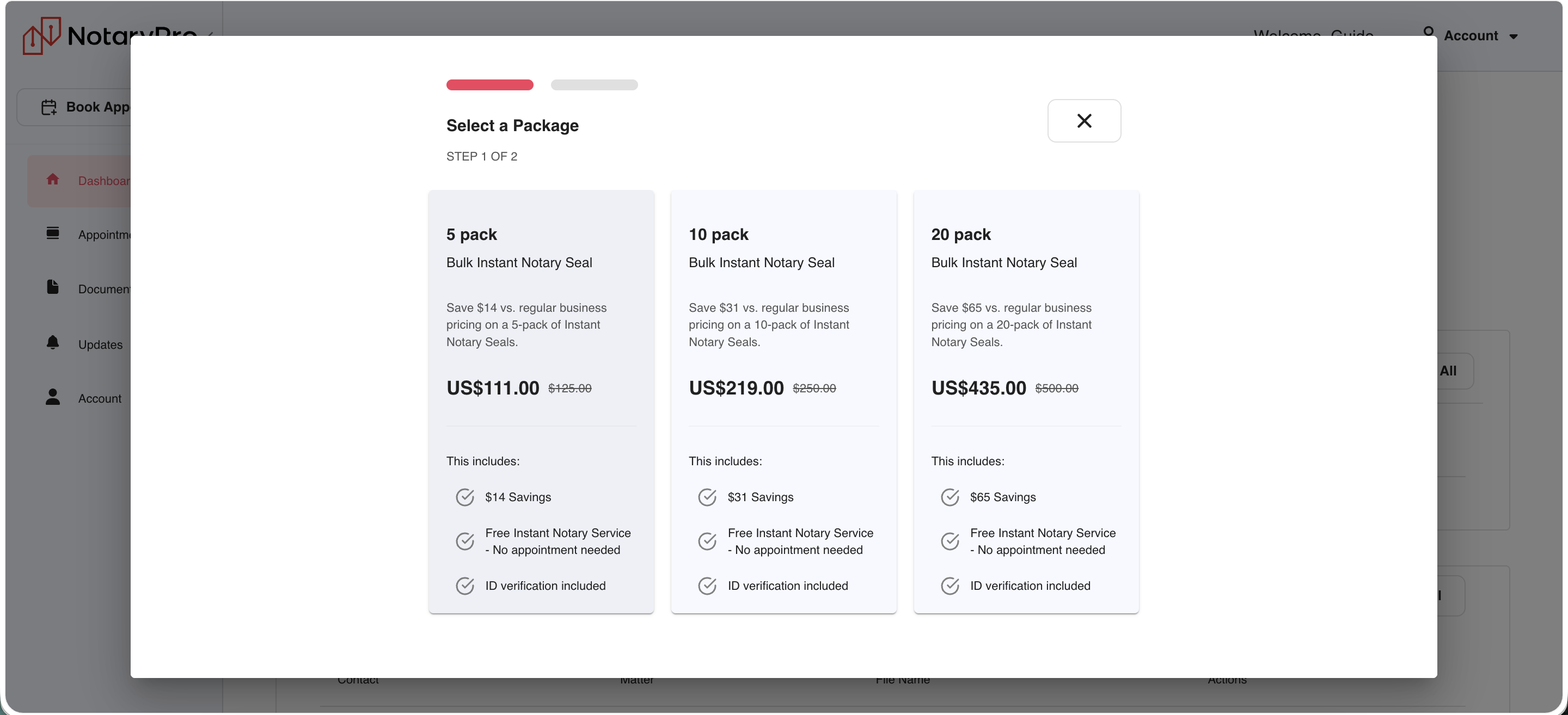Choose the 10 pack package card
This screenshot has height=715, width=1568.
point(783,402)
